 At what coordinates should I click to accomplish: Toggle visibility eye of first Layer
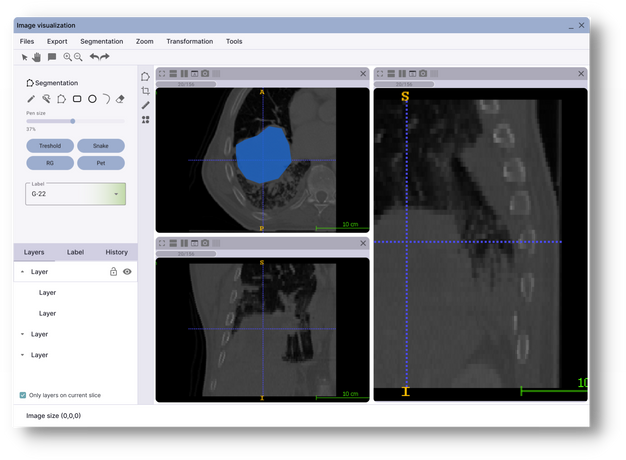(x=127, y=272)
